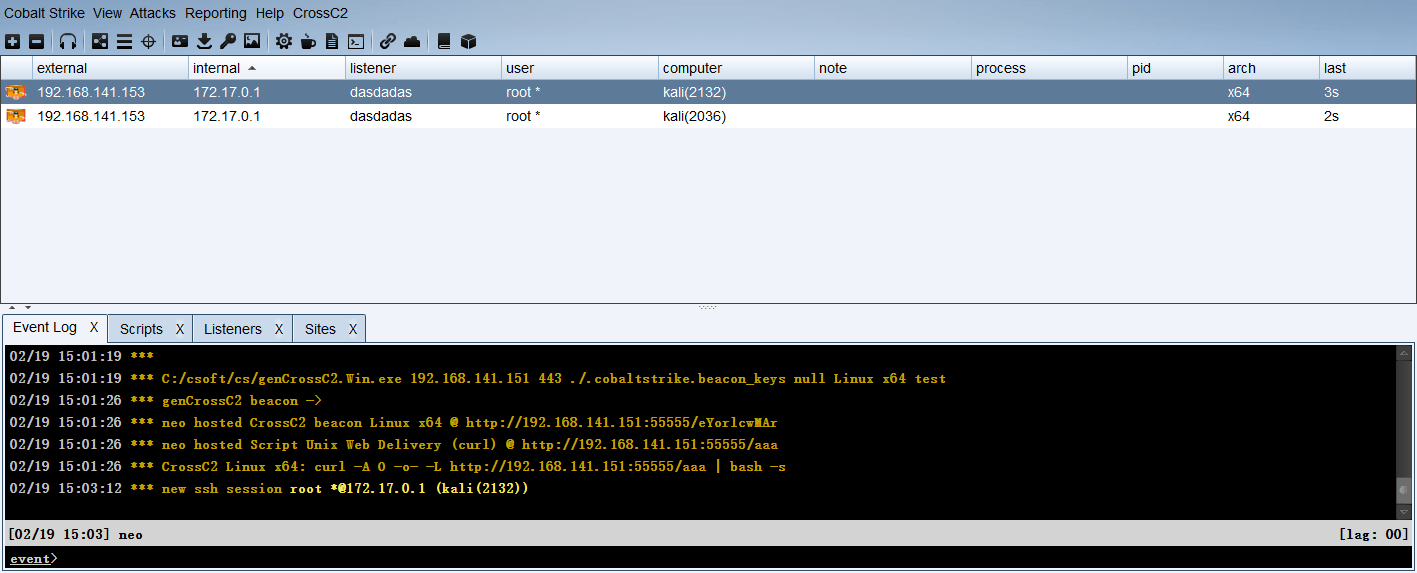Click the event log scroll down arrow
Image resolution: width=1417 pixels, height=573 pixels.
1404,511
